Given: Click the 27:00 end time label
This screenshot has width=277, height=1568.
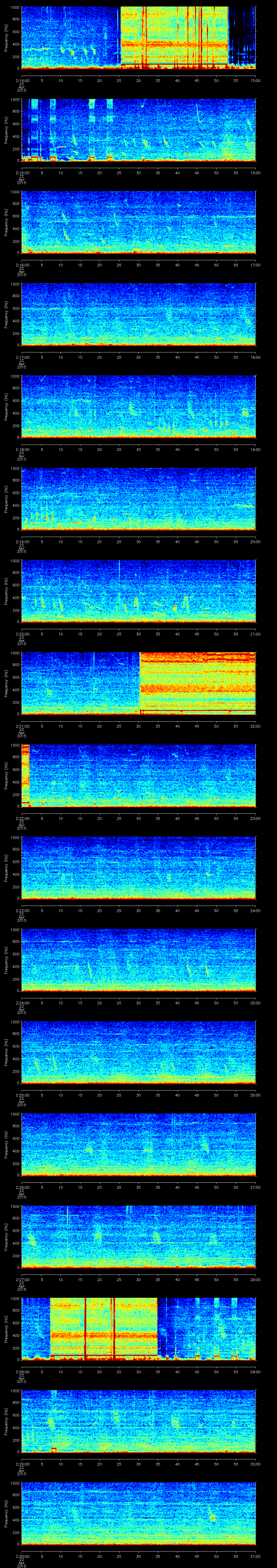Looking at the screenshot, I should pyautogui.click(x=255, y=1187).
